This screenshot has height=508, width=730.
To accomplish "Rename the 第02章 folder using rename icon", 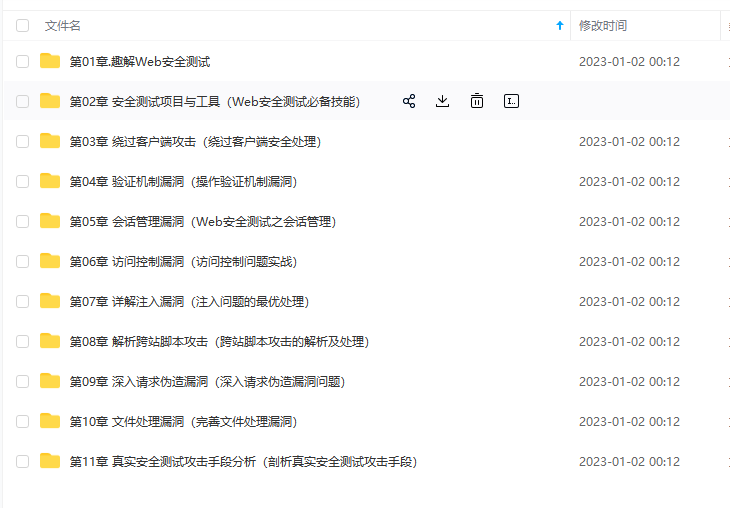I will click(511, 101).
